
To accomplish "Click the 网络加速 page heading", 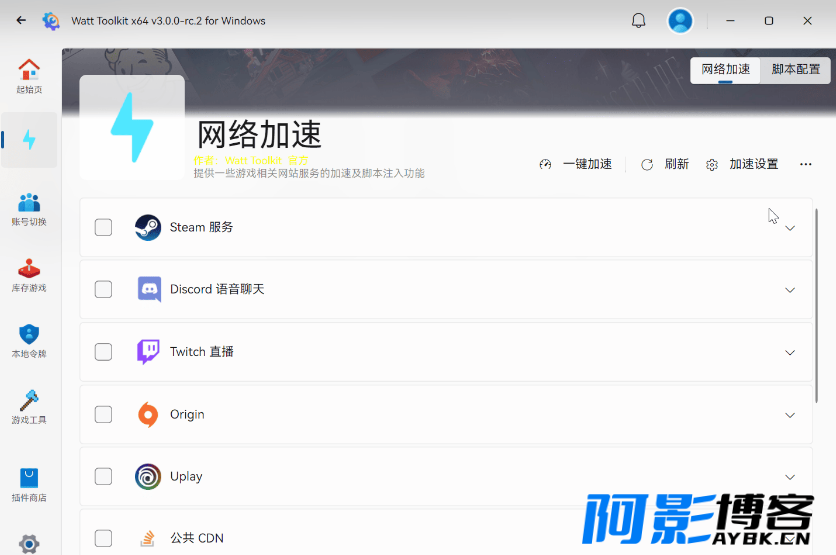I will coord(259,134).
